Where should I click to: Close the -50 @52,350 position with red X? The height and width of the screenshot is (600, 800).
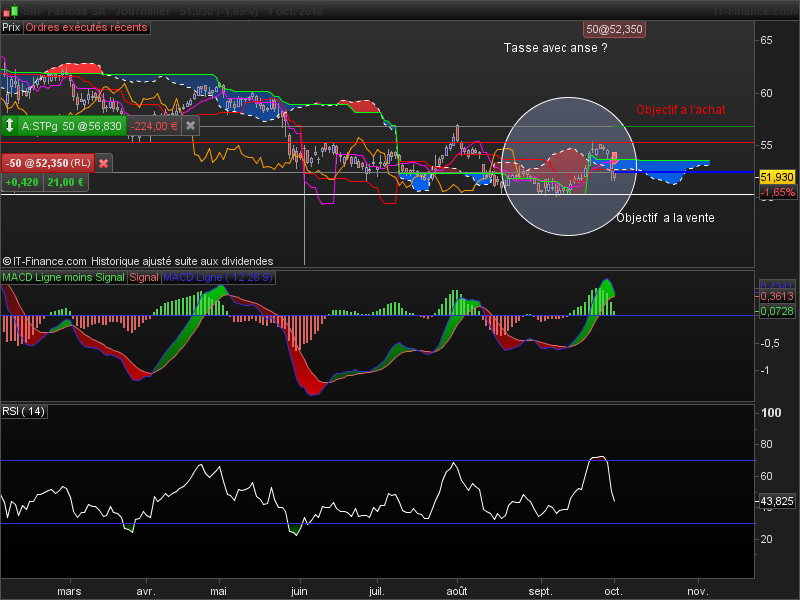104,163
